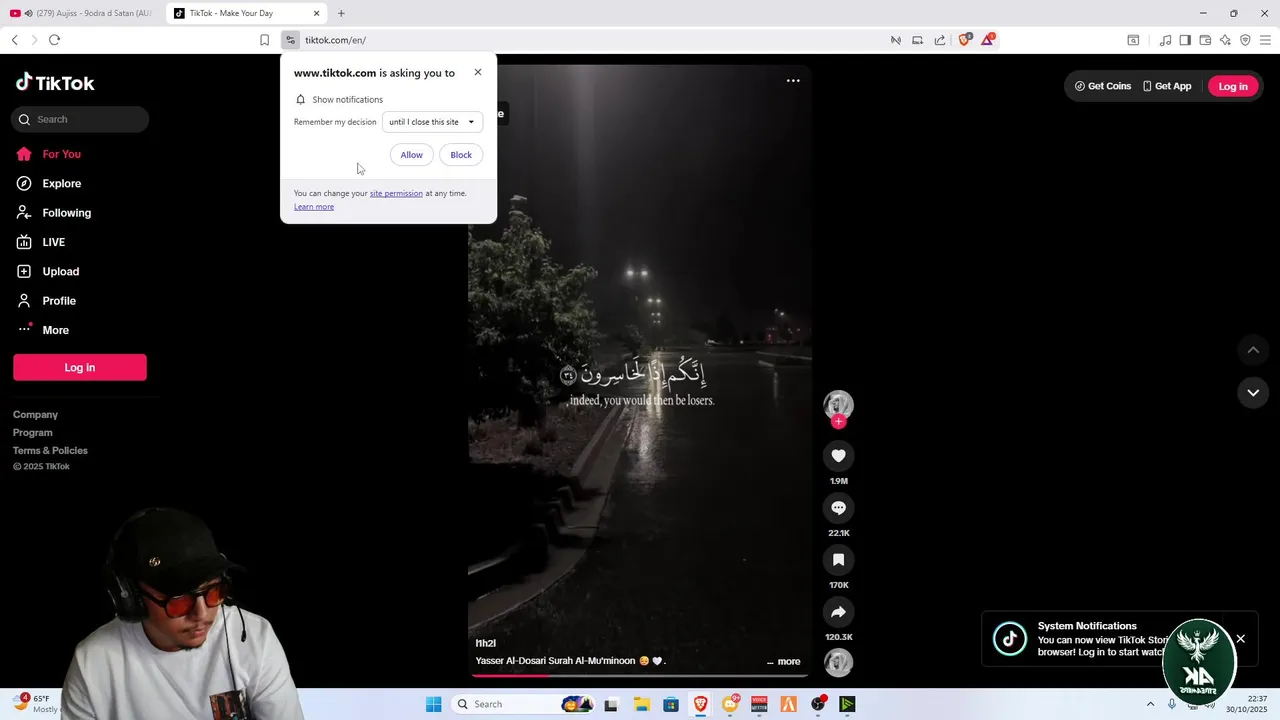Show hidden system tray icons

click(x=1149, y=704)
